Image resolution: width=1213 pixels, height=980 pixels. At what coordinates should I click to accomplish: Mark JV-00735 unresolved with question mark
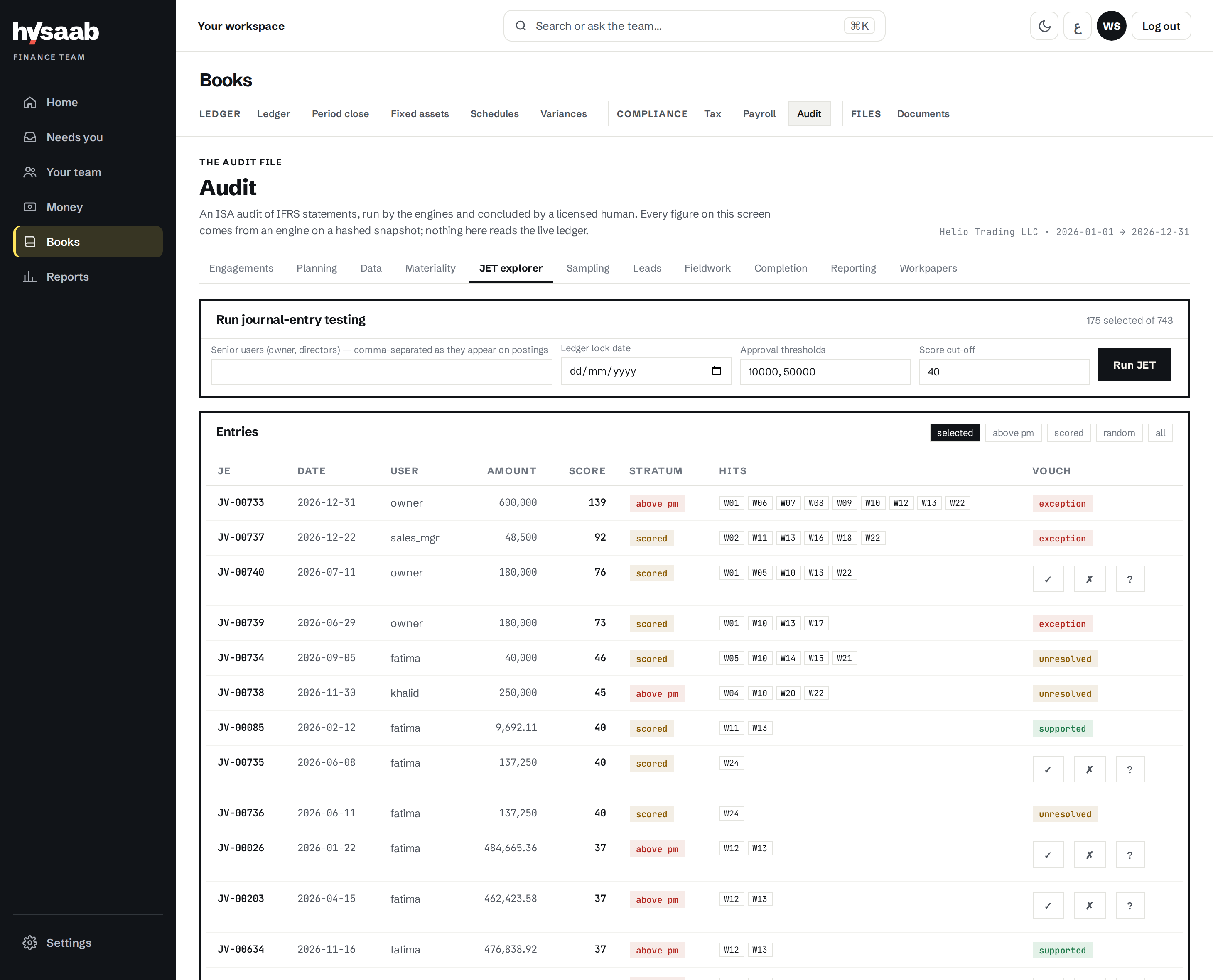click(1130, 769)
